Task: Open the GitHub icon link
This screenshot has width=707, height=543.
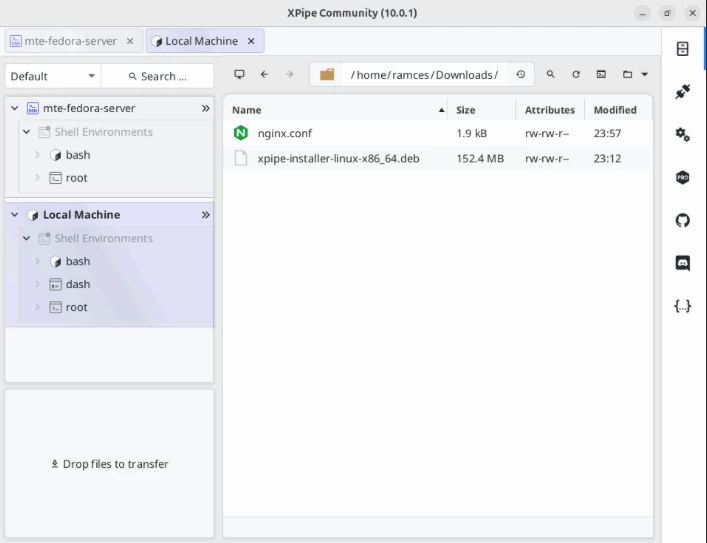Action: 683,221
